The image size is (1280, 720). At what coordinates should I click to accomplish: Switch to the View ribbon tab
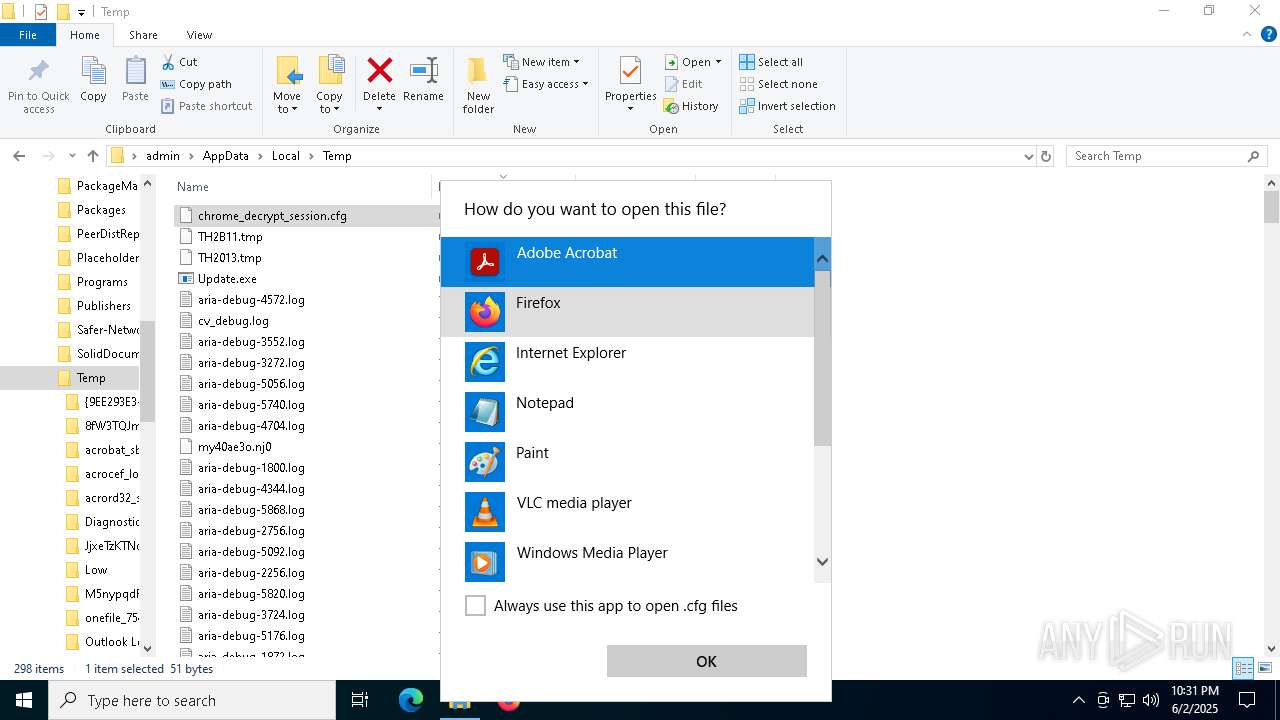click(x=199, y=35)
